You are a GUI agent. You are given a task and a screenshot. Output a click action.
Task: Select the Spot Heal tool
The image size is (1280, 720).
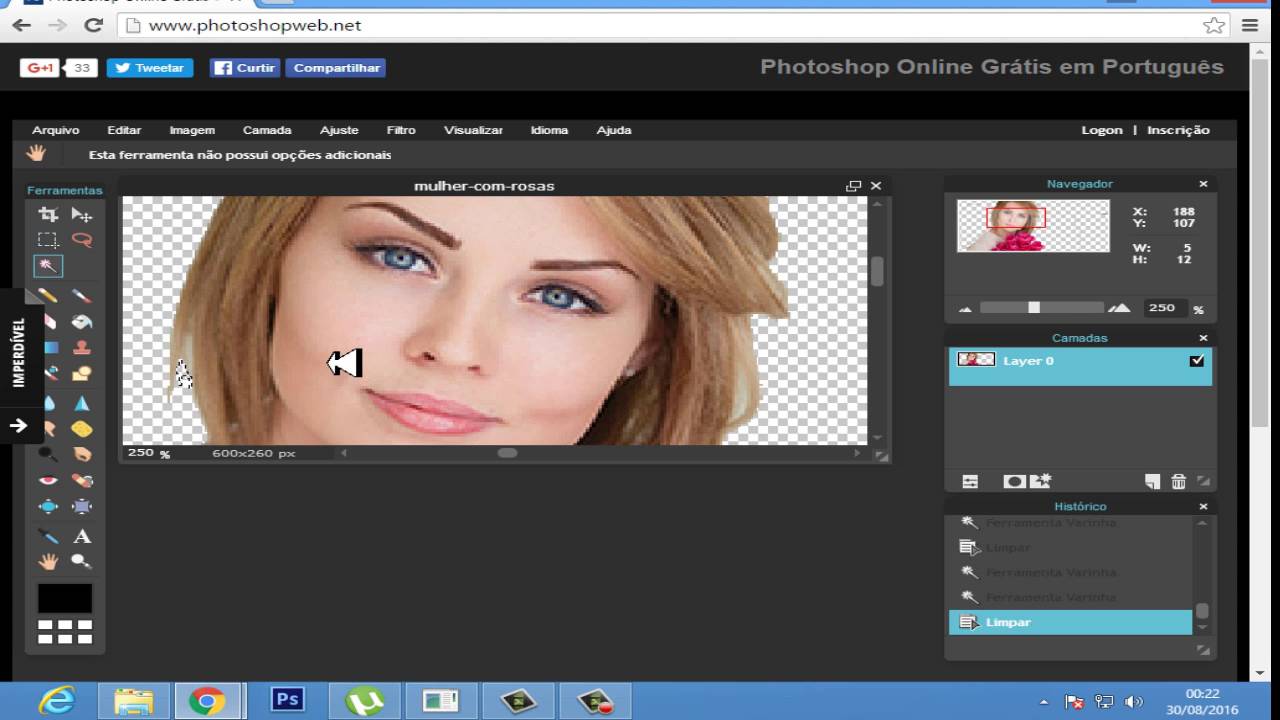pos(82,481)
